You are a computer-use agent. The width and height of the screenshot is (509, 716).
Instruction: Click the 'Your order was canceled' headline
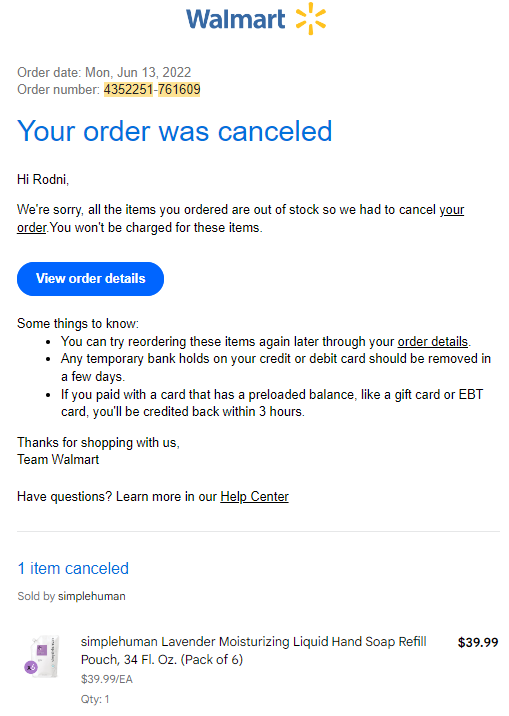click(174, 132)
